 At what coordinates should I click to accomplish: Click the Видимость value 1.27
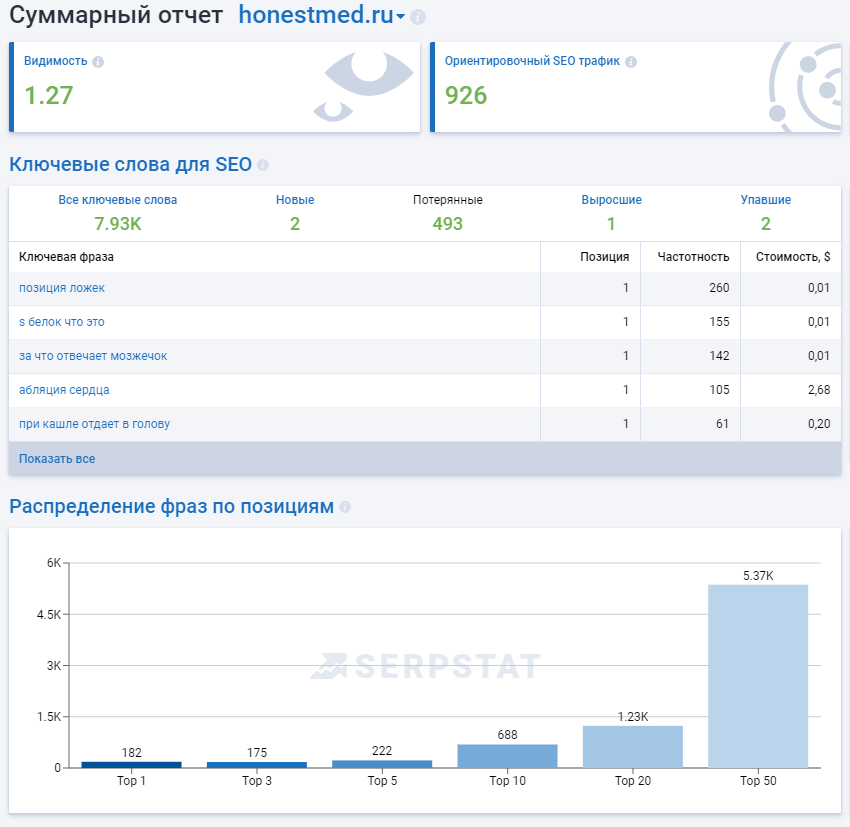[49, 96]
